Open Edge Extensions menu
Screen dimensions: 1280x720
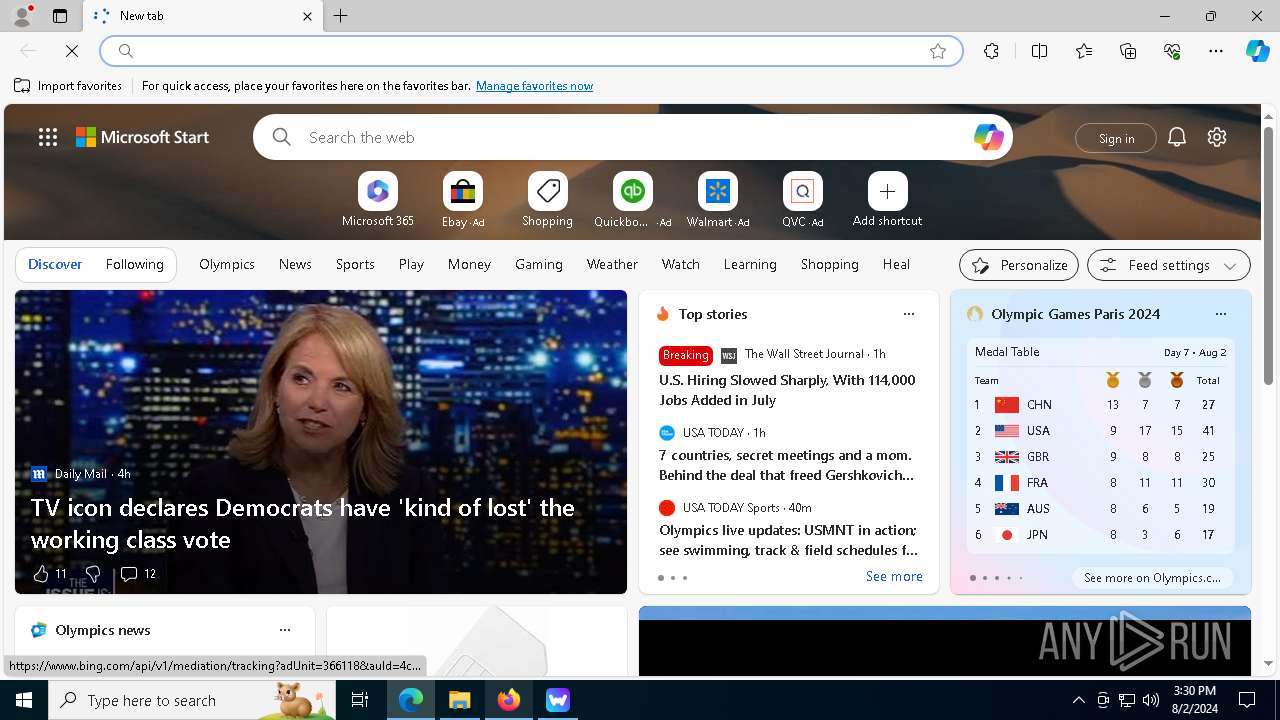click(991, 51)
